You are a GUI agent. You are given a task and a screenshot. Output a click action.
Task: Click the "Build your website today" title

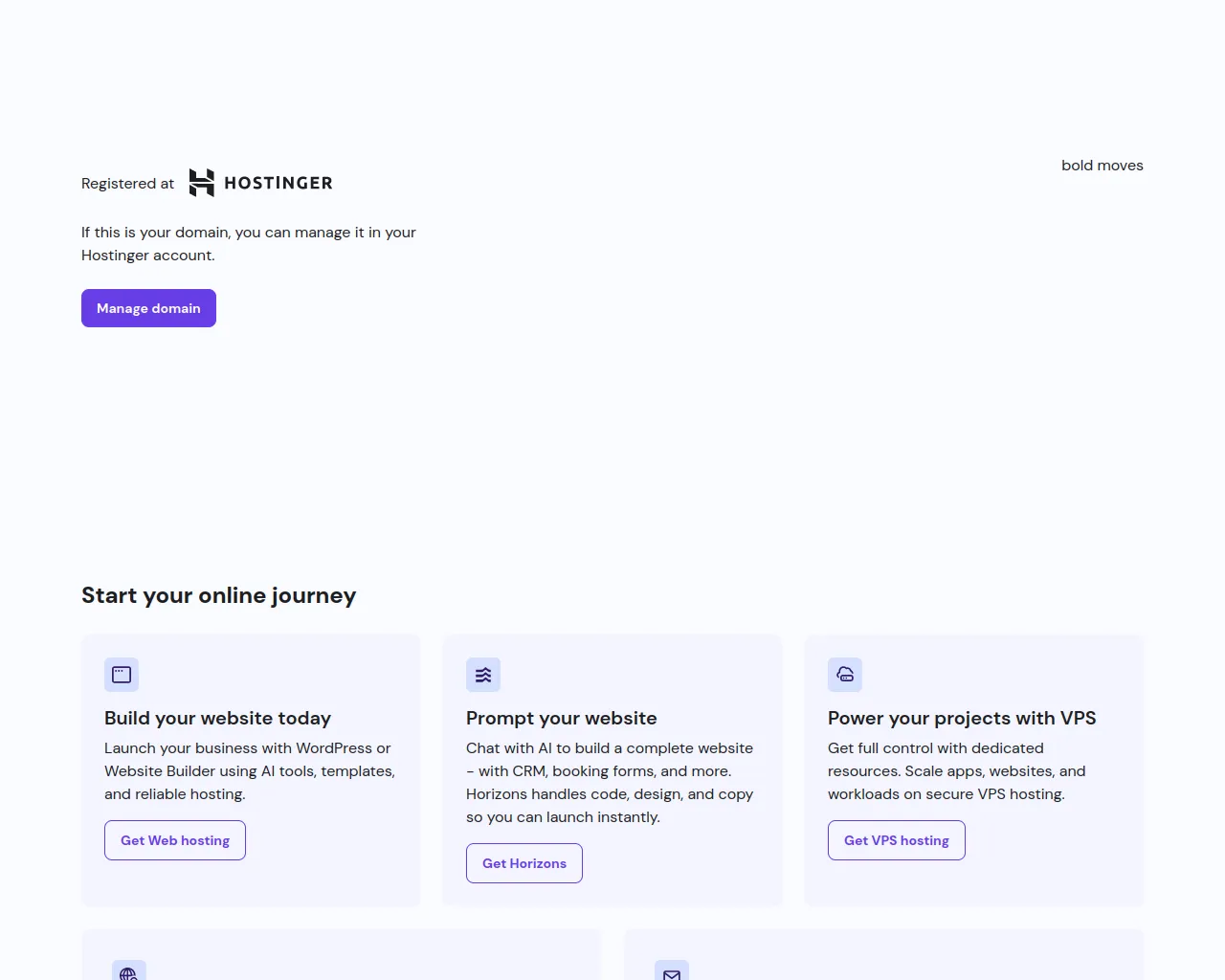pyautogui.click(x=218, y=718)
